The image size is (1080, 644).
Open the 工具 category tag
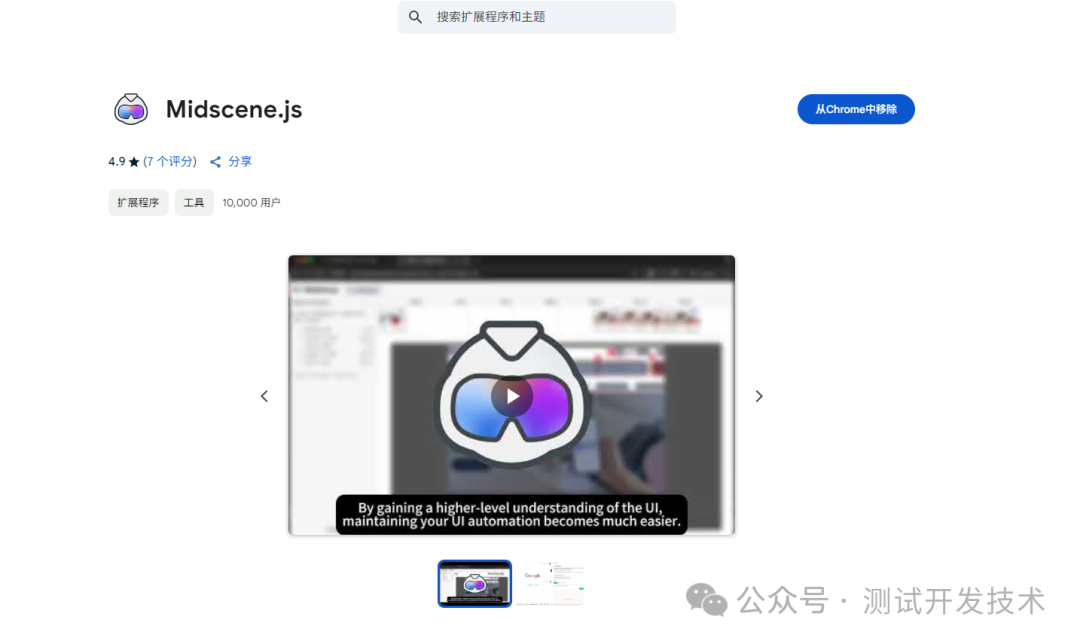tap(194, 202)
